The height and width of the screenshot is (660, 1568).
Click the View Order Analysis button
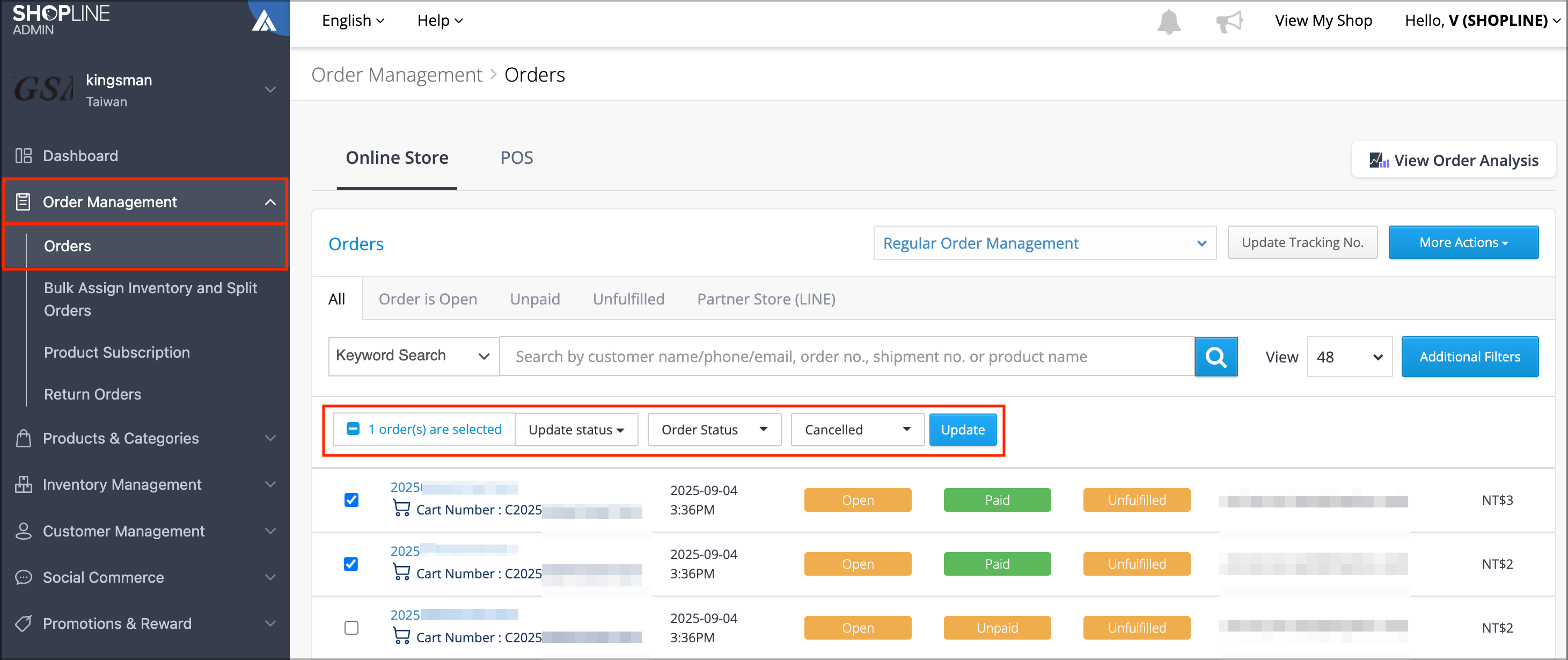(x=1454, y=160)
